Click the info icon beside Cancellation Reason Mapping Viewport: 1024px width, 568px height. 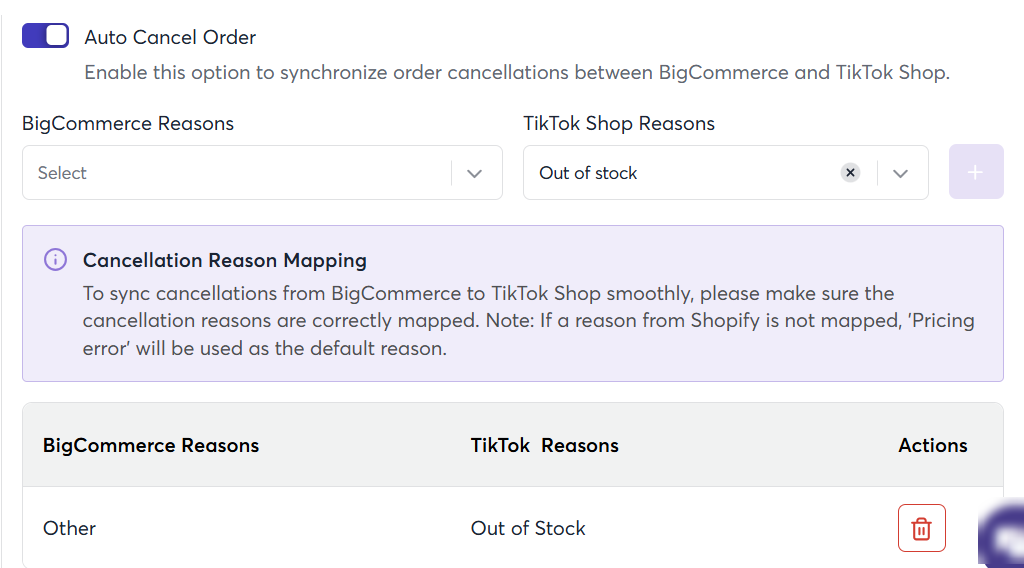(x=56, y=259)
